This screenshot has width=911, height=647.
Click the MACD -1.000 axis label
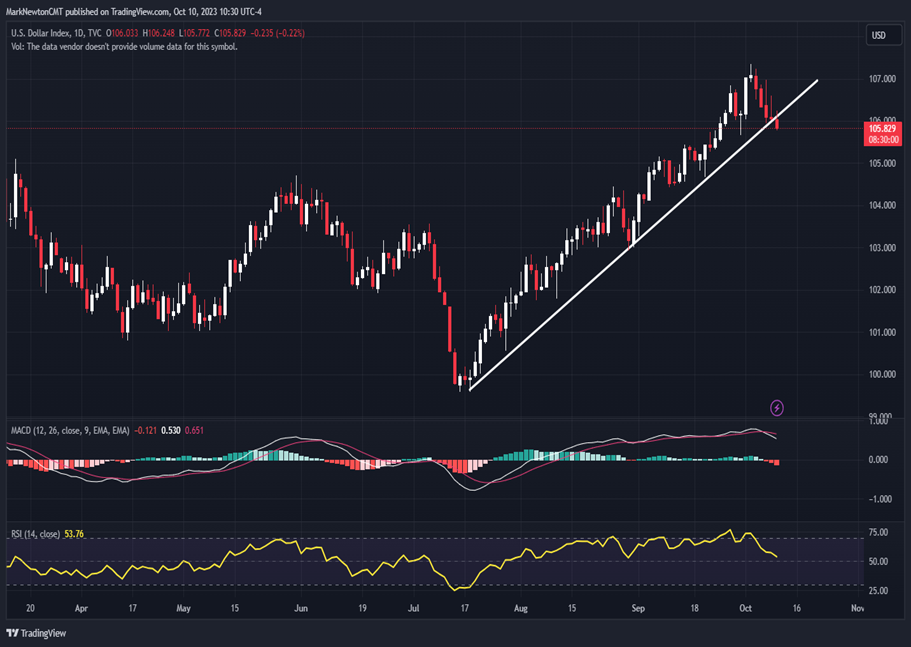878,499
